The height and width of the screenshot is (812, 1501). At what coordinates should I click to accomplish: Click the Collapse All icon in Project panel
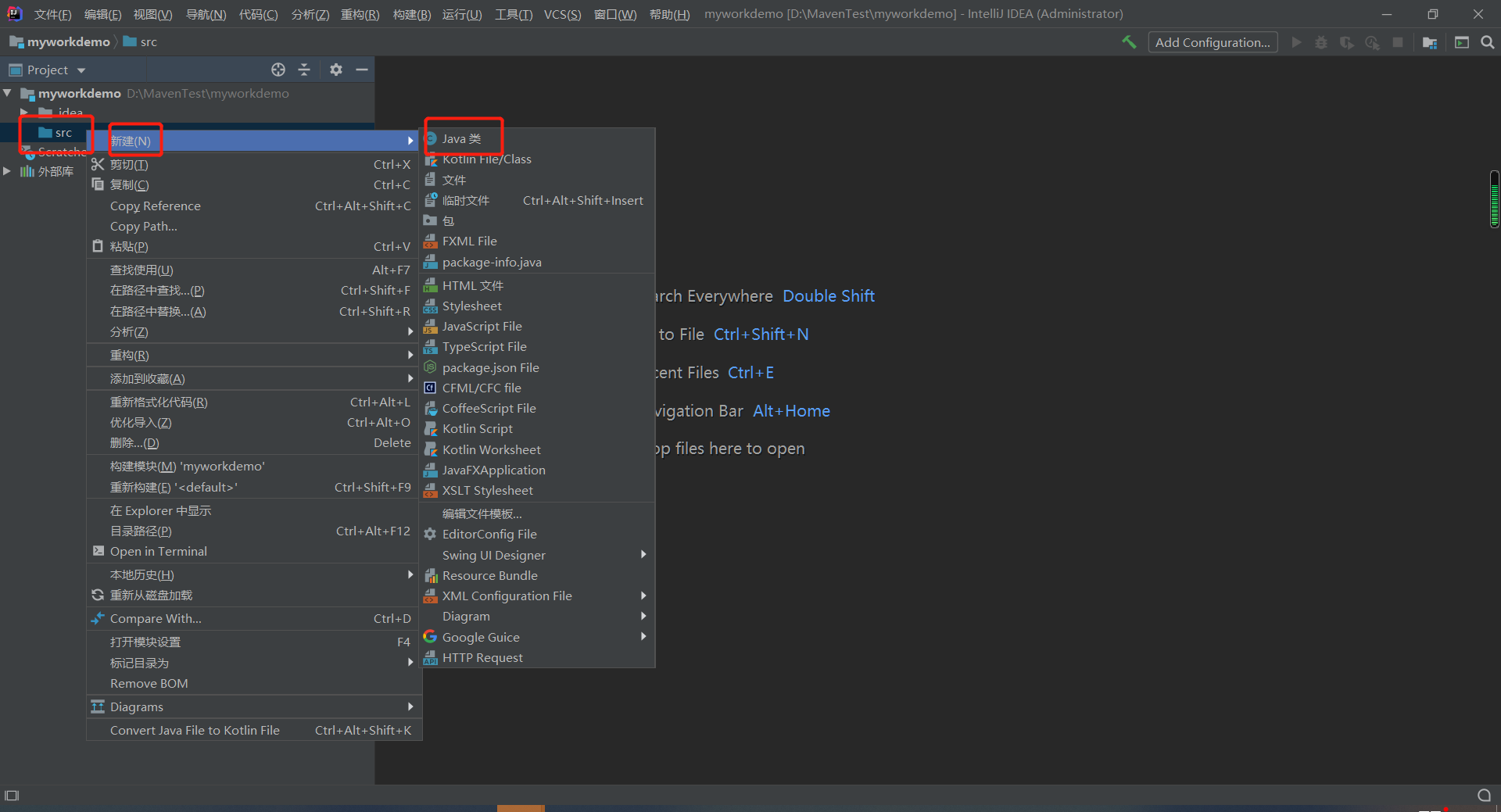click(304, 70)
